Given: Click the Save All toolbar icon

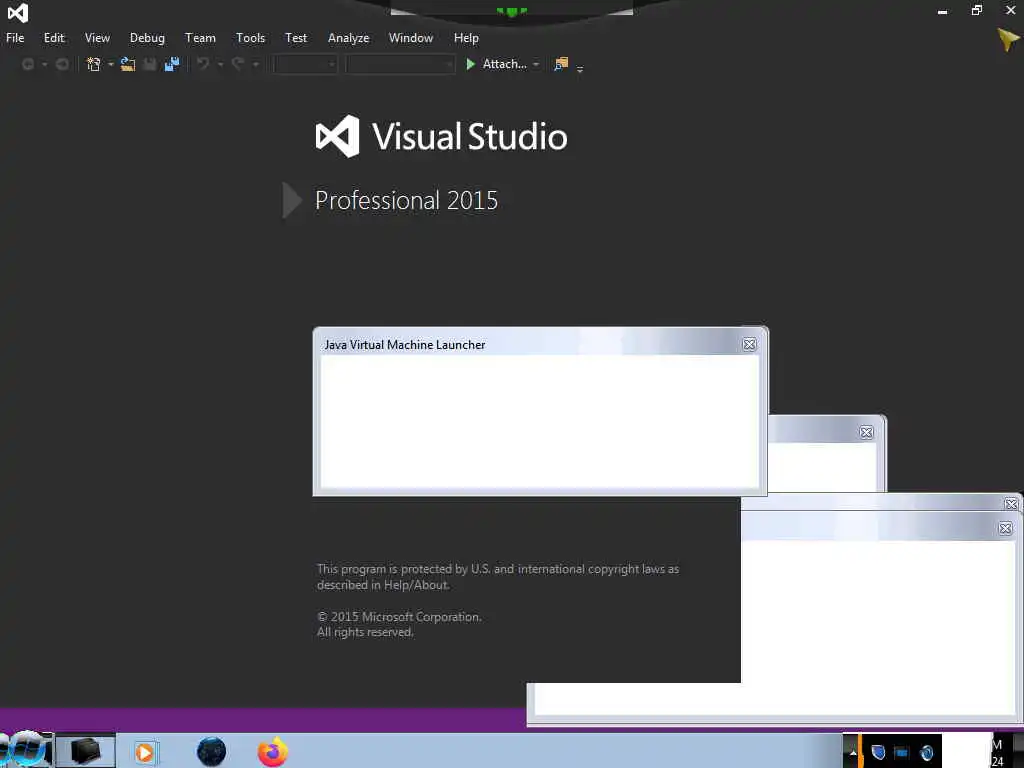Looking at the screenshot, I should click(x=172, y=64).
